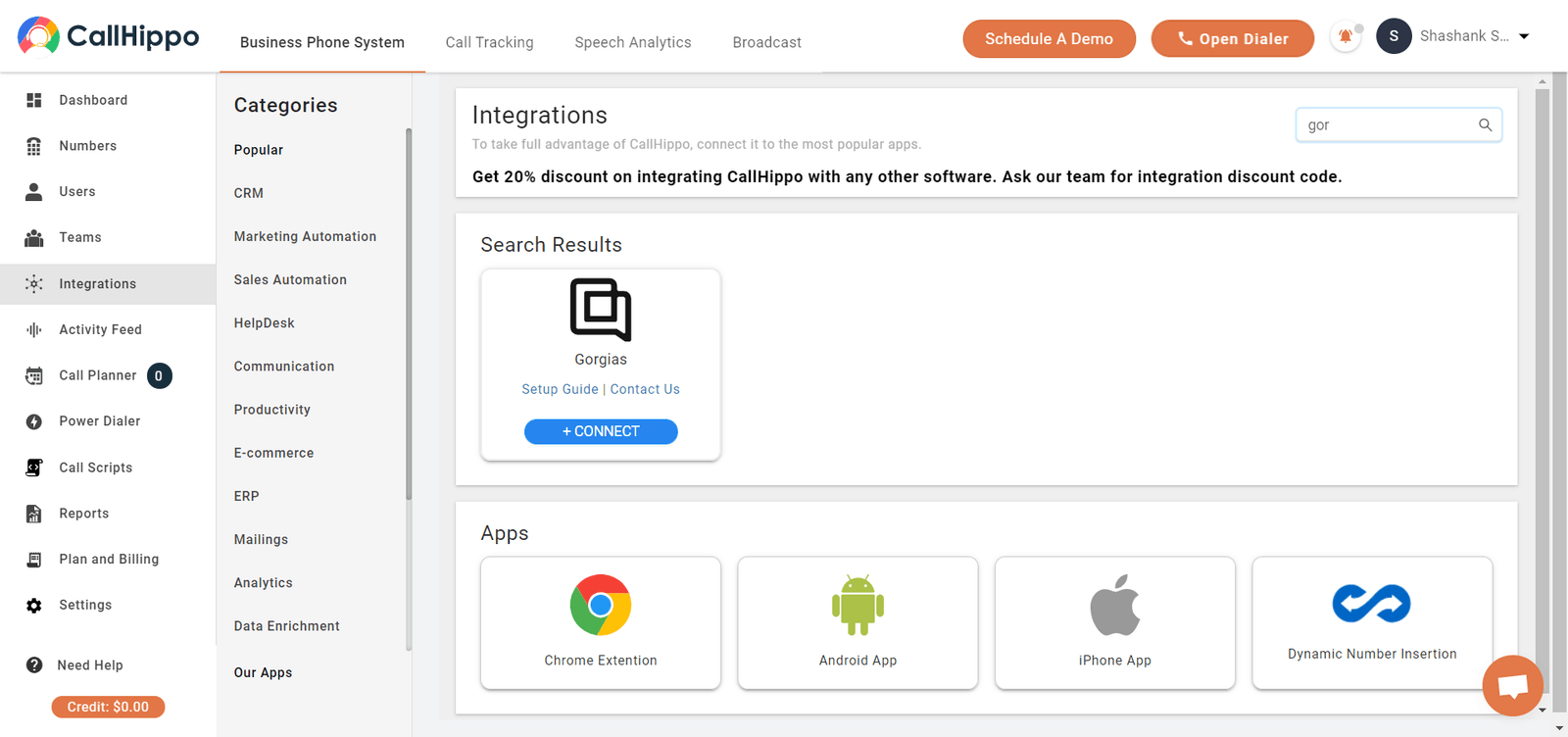Switch to Broadcast tab
The width and height of the screenshot is (1568, 737).
767,42
